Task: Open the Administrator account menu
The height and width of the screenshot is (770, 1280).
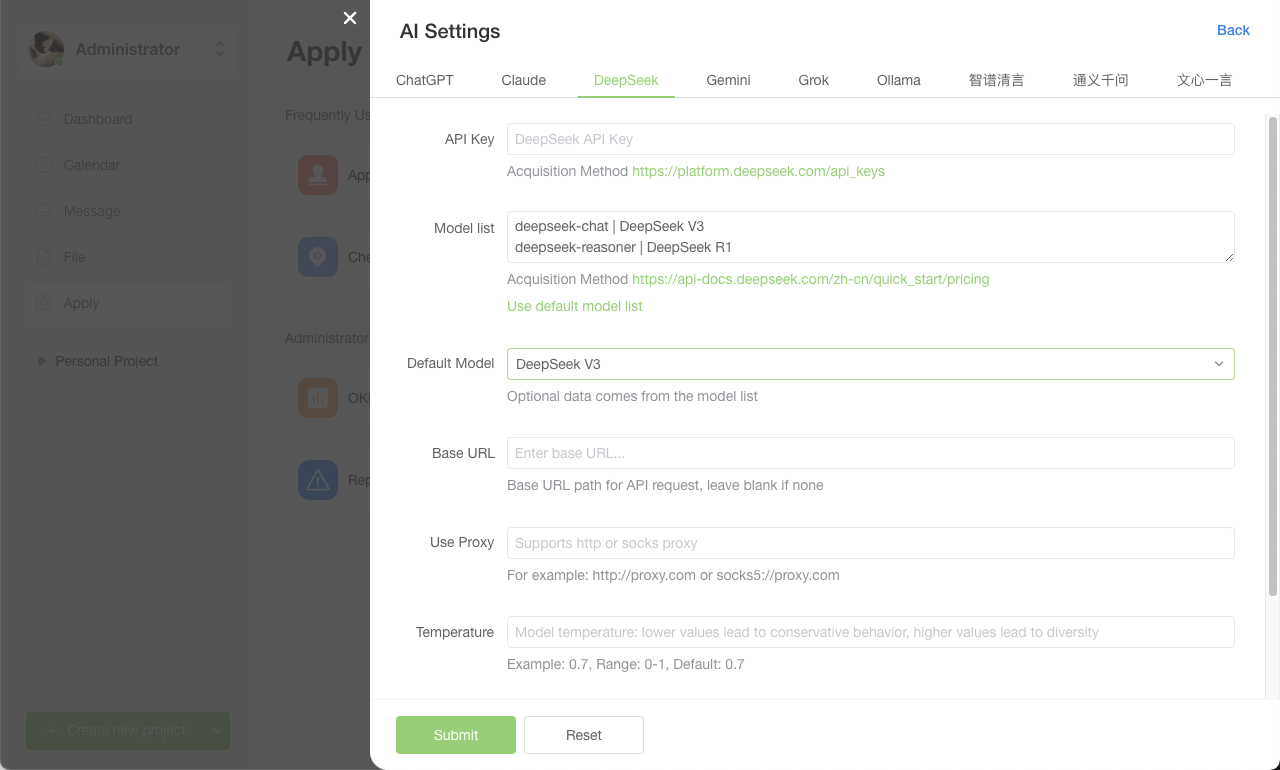Action: coord(128,49)
